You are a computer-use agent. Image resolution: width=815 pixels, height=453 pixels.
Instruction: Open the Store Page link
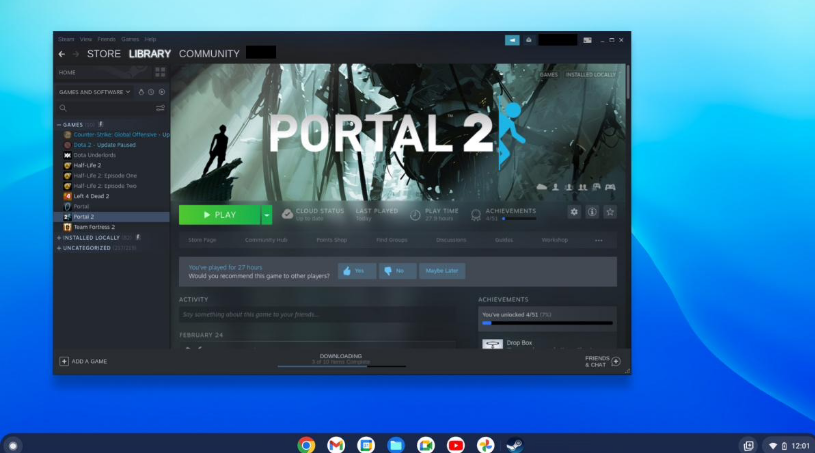point(202,240)
